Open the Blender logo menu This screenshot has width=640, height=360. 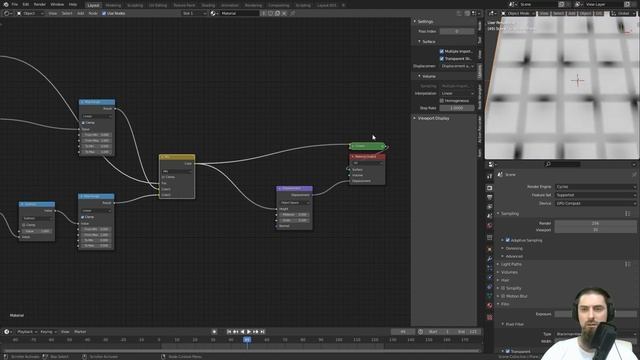(5, 4)
